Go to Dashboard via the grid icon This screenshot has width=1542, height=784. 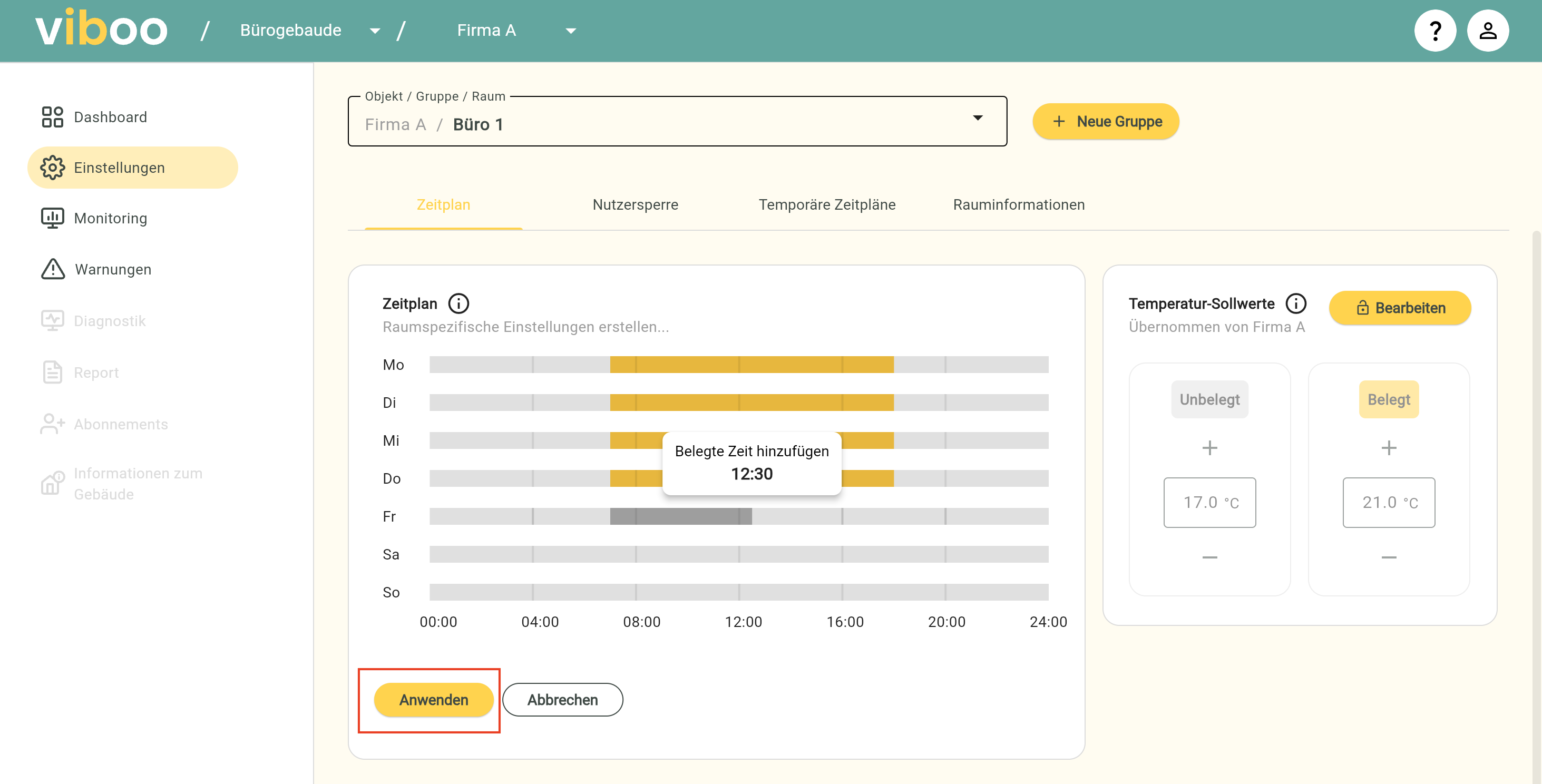[x=52, y=116]
